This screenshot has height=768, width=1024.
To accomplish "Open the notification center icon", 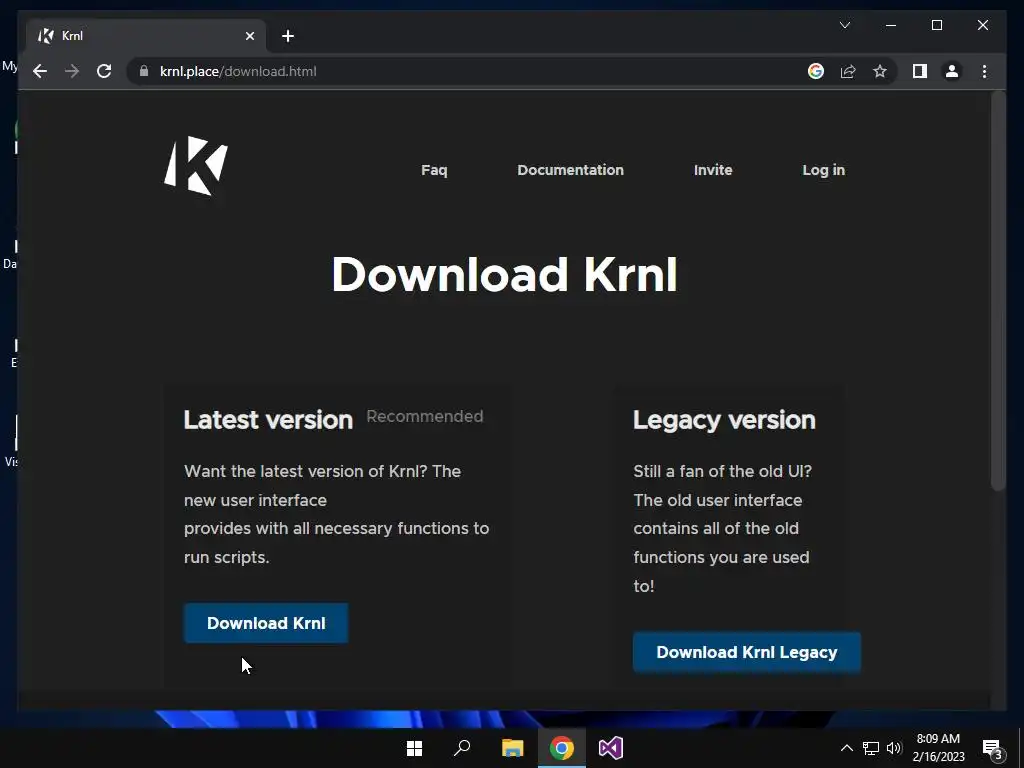I will (x=993, y=749).
